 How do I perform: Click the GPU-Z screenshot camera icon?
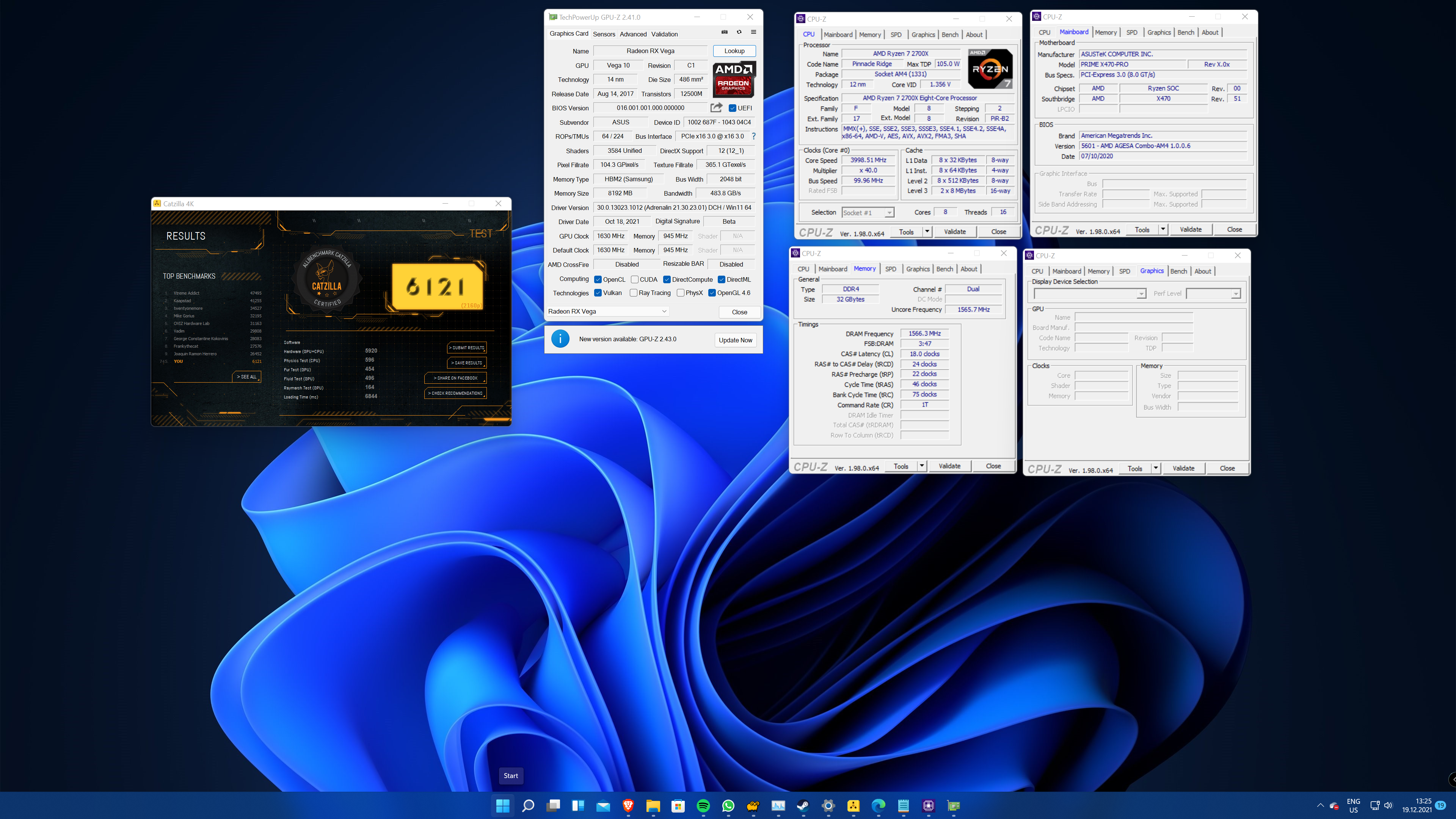coord(725,32)
